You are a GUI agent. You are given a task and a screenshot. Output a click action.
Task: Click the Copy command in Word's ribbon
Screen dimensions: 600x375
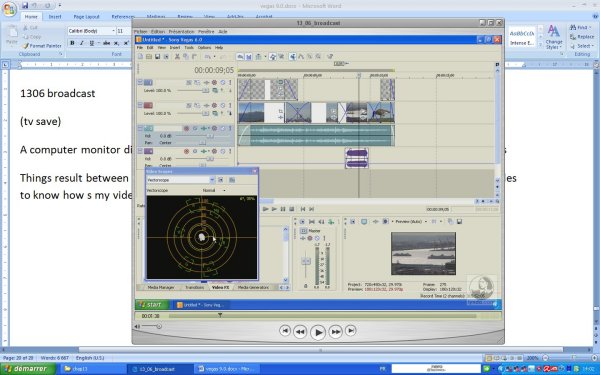tap(32, 37)
